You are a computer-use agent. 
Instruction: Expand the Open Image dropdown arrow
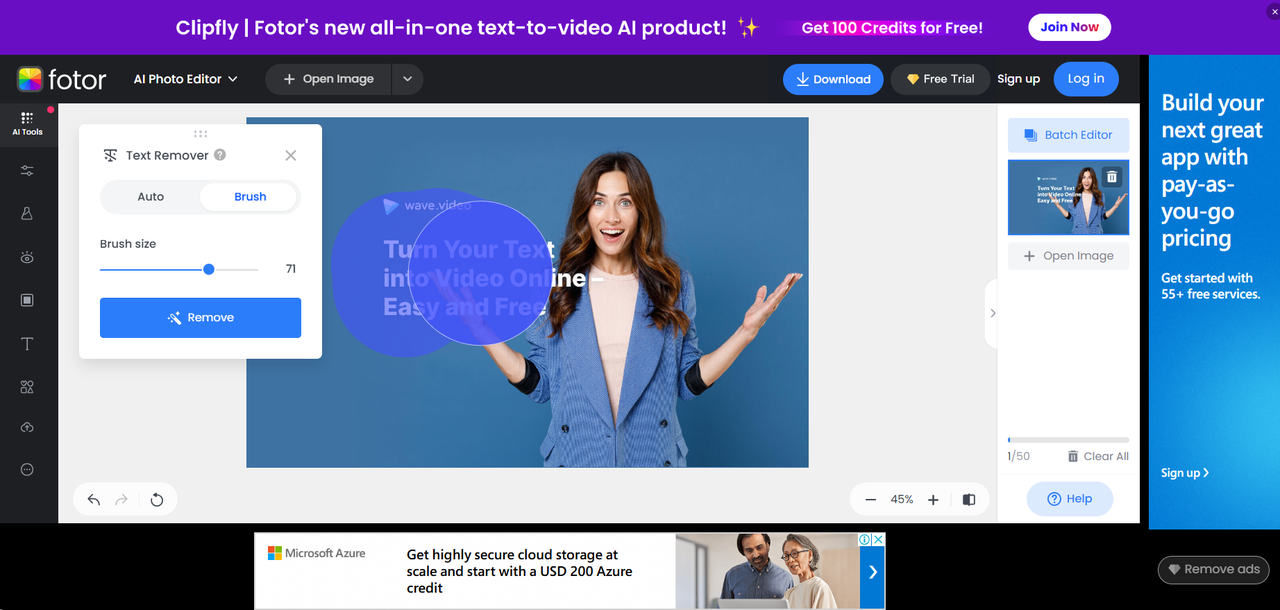click(x=407, y=79)
